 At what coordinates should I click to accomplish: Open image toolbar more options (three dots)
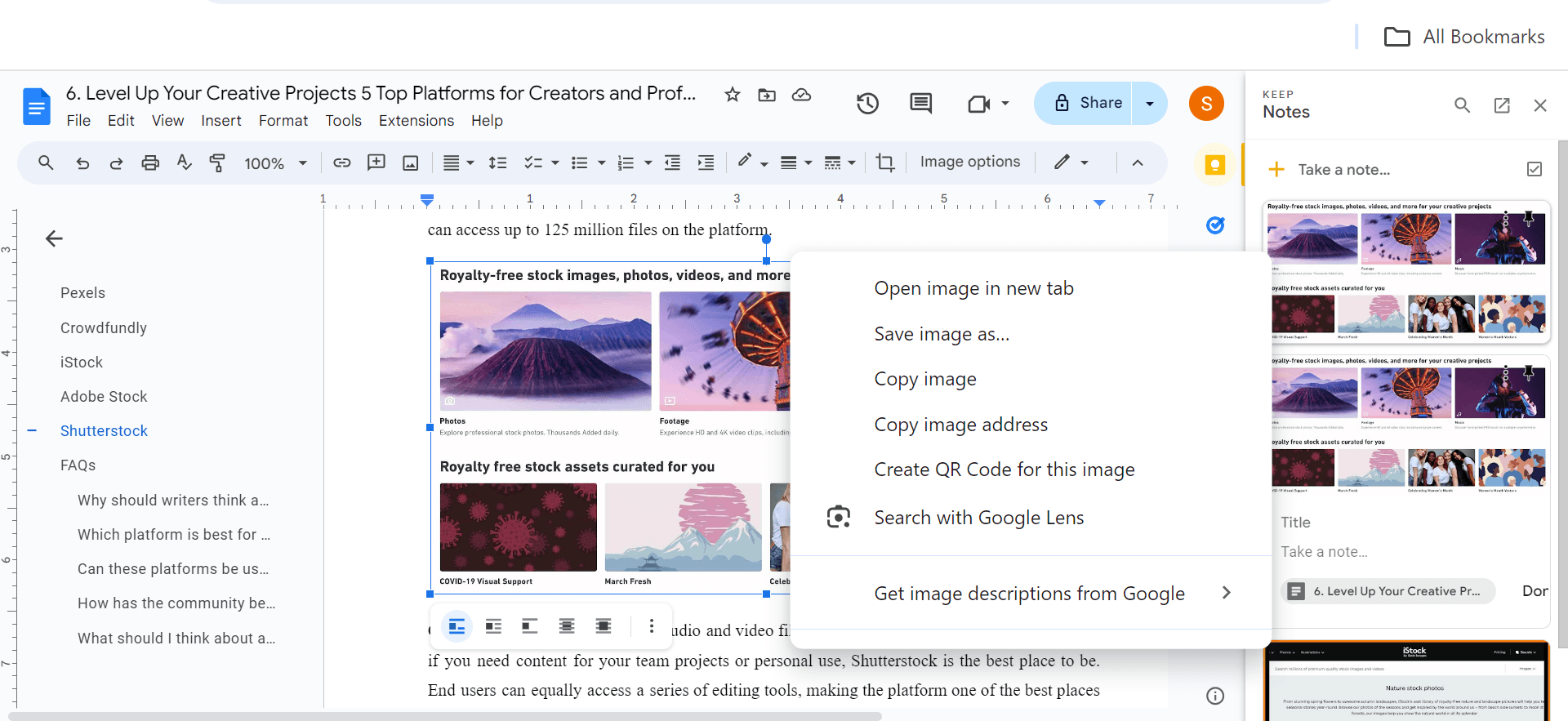pyautogui.click(x=651, y=626)
